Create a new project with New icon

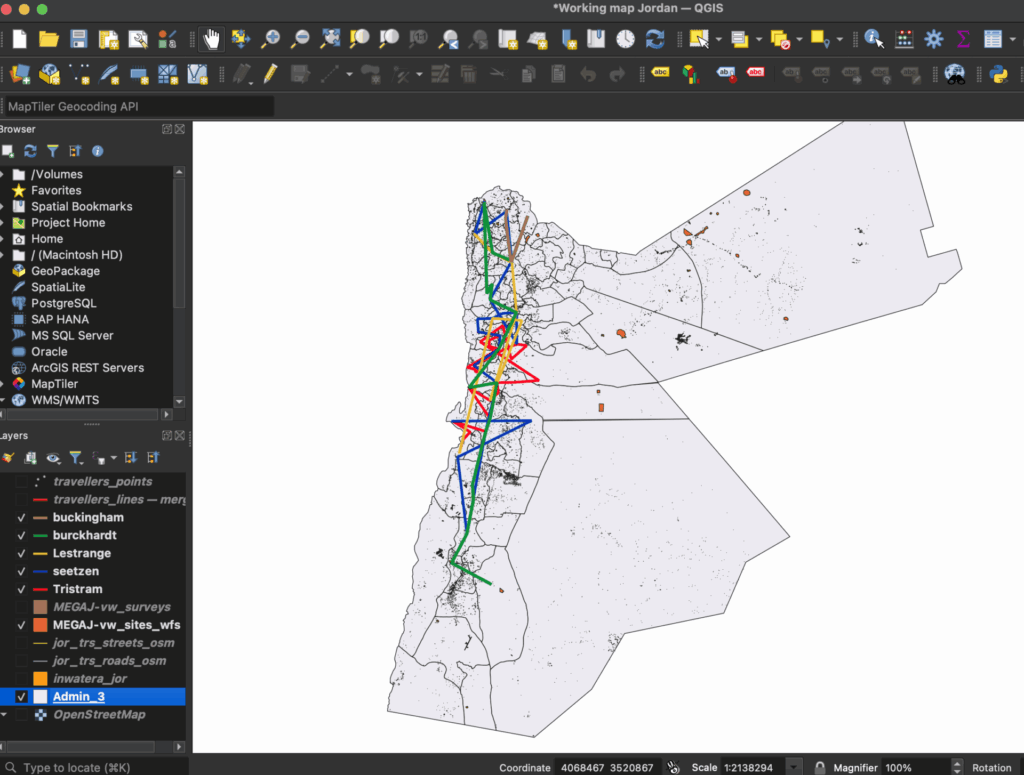click(x=20, y=39)
